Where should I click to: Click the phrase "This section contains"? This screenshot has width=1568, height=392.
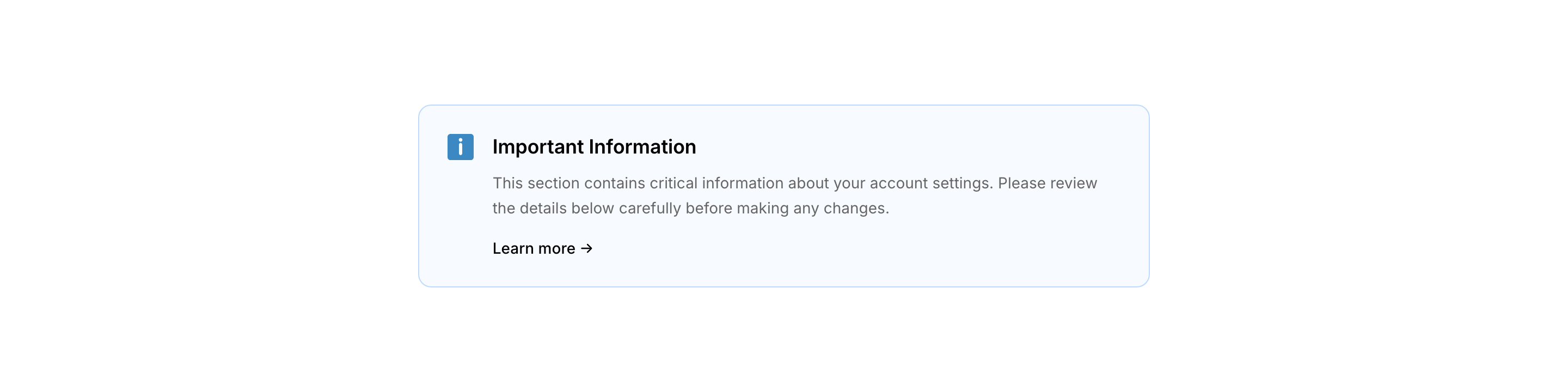click(568, 183)
